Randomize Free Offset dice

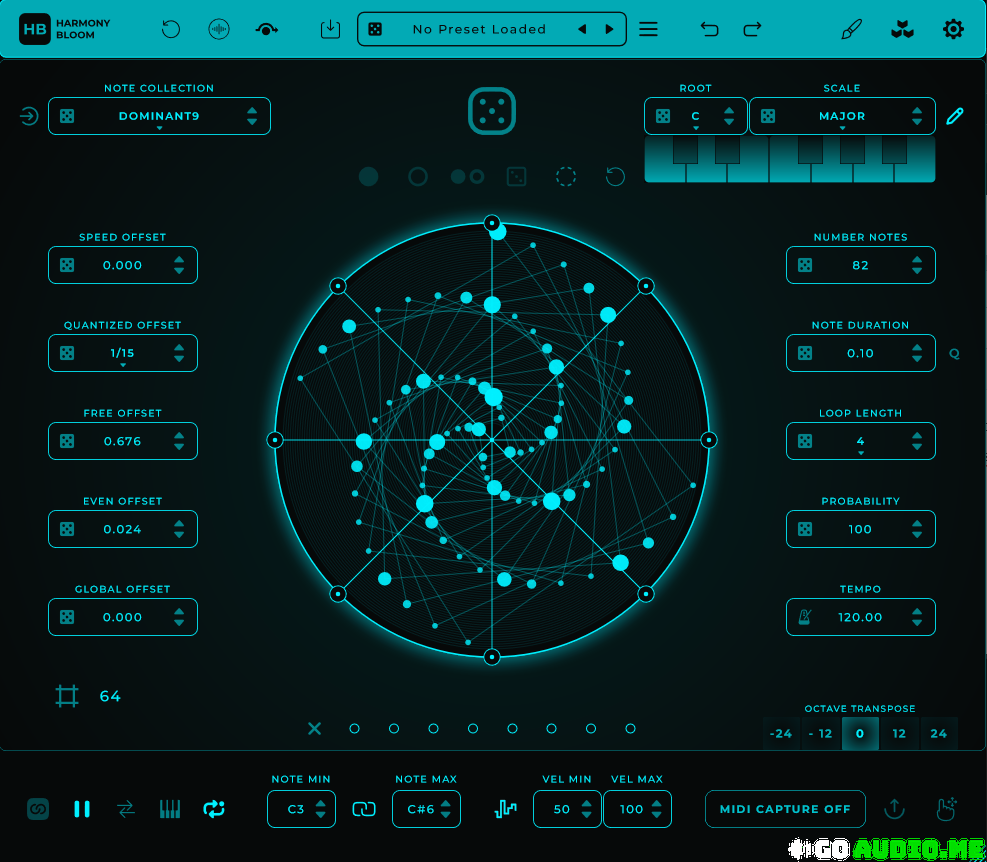click(67, 441)
